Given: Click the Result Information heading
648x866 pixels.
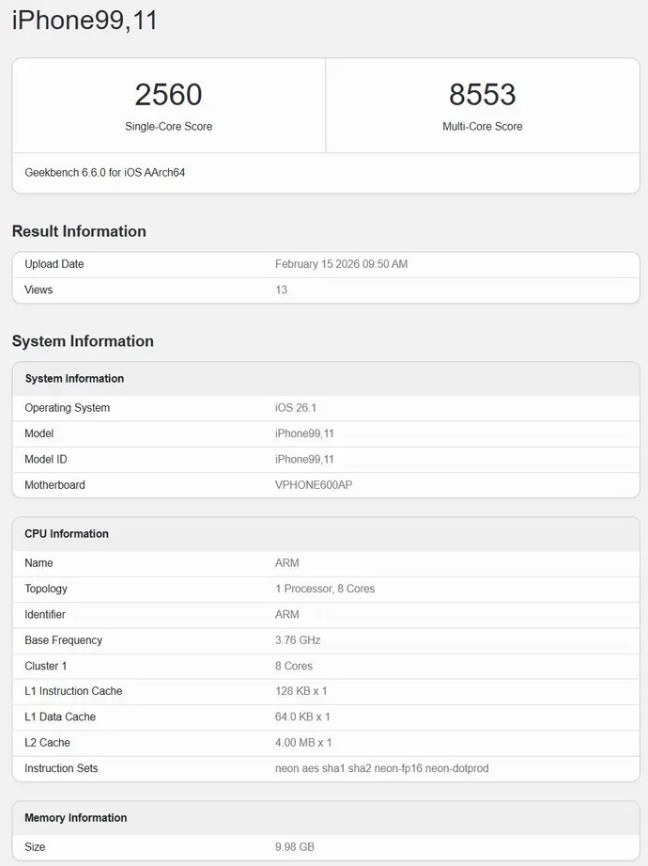Looking at the screenshot, I should (79, 231).
